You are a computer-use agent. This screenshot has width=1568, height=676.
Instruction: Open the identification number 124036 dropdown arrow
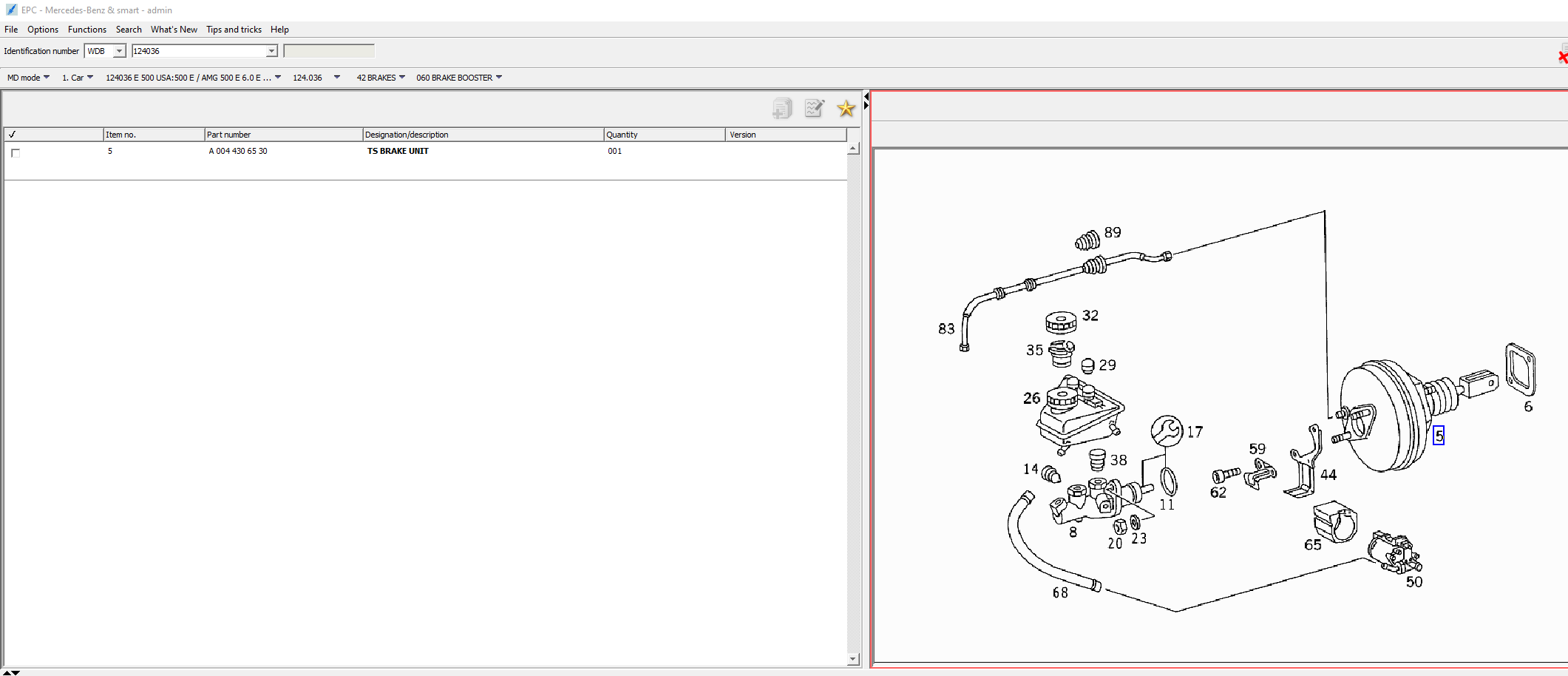click(x=271, y=51)
